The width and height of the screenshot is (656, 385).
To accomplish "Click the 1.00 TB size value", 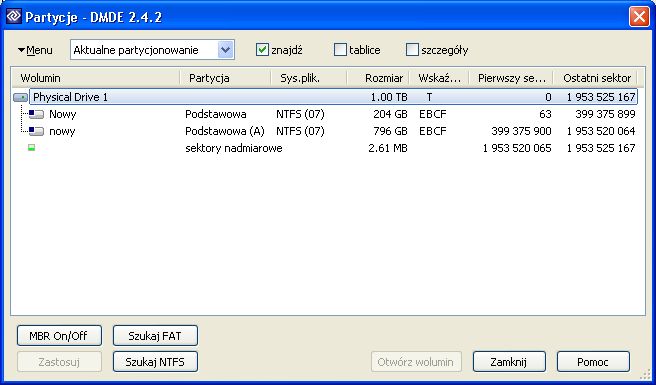I will [389, 97].
